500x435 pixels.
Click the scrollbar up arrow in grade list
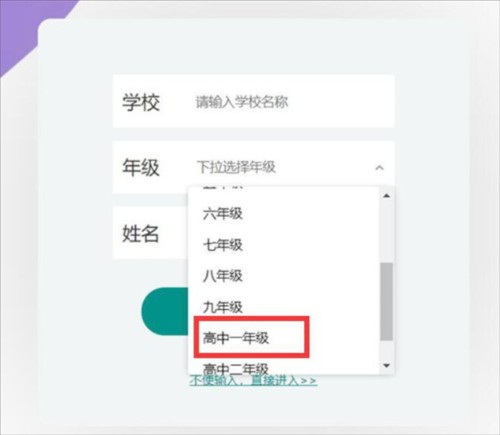click(387, 196)
